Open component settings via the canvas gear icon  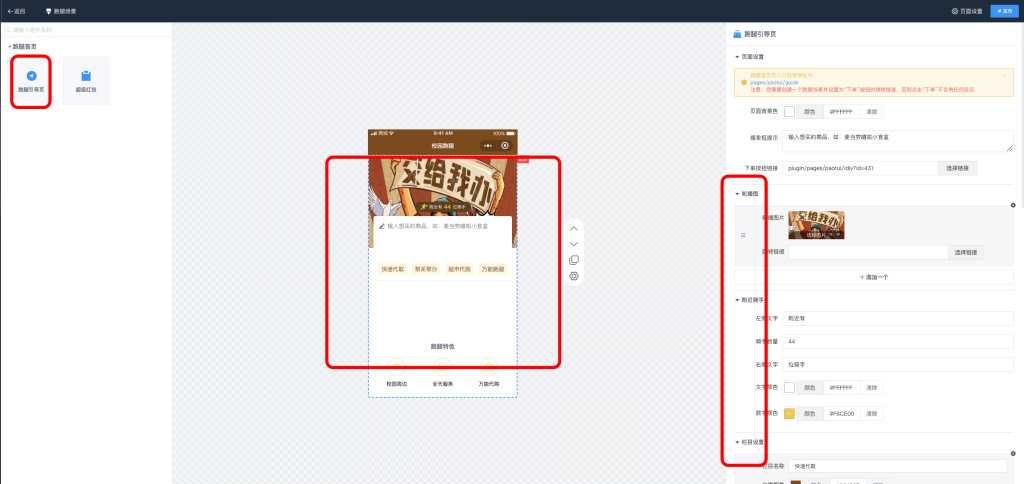574,276
